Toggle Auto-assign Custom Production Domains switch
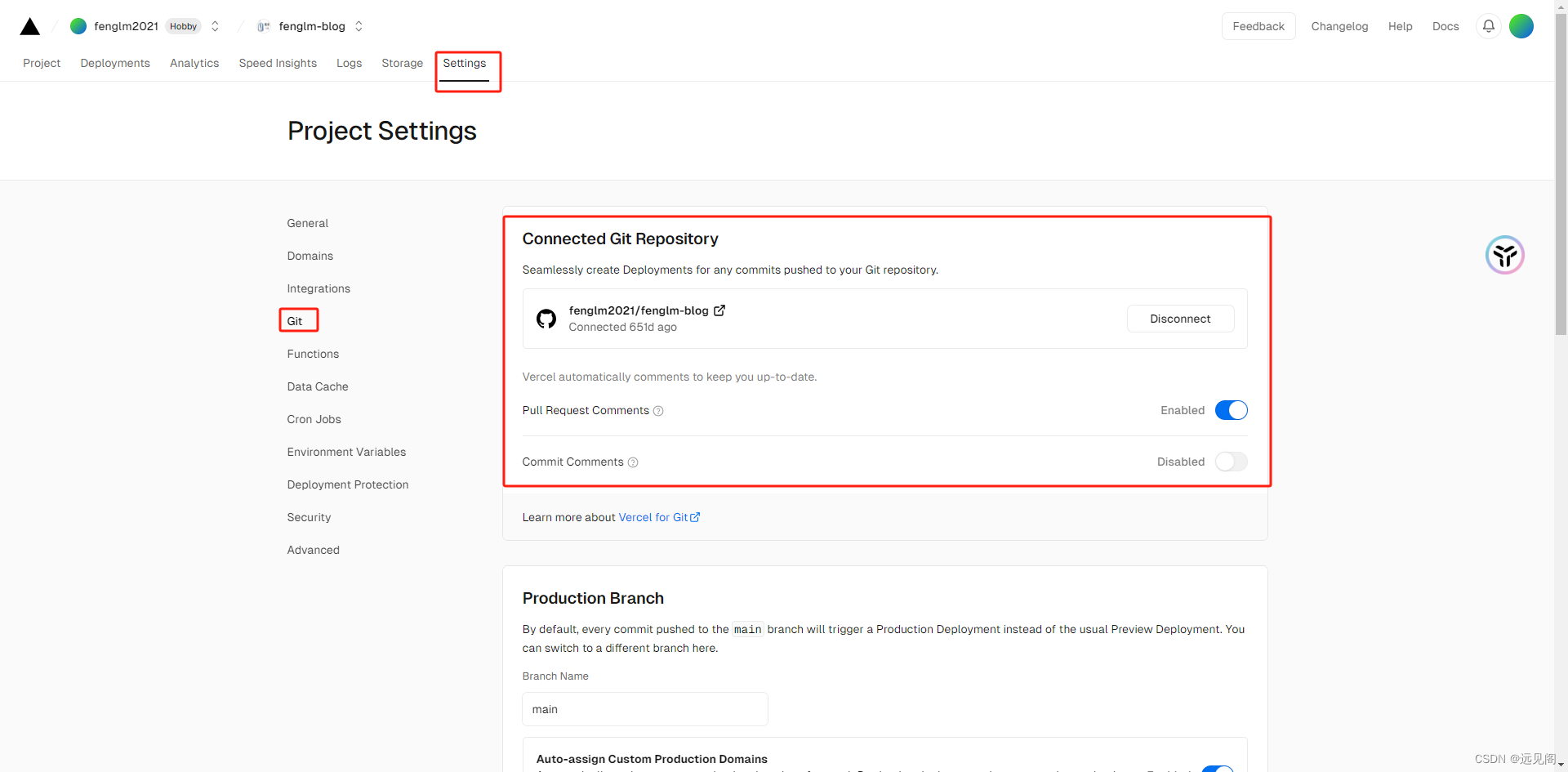The image size is (1568, 772). click(1218, 769)
